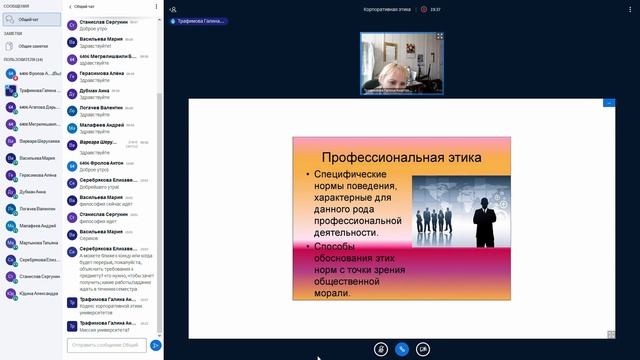Click the Герасимова Алёна chat message avatar
Screen dimensions: 640x360
72,77
